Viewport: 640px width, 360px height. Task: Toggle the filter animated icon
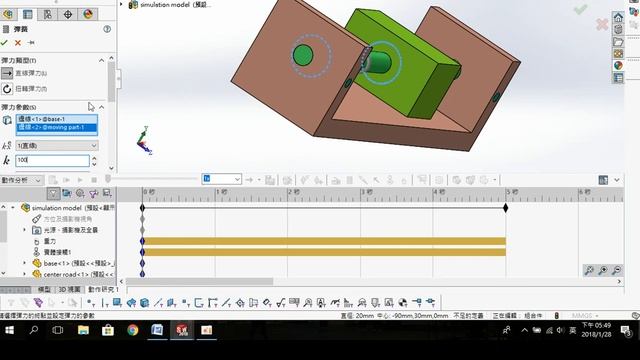tap(67, 193)
